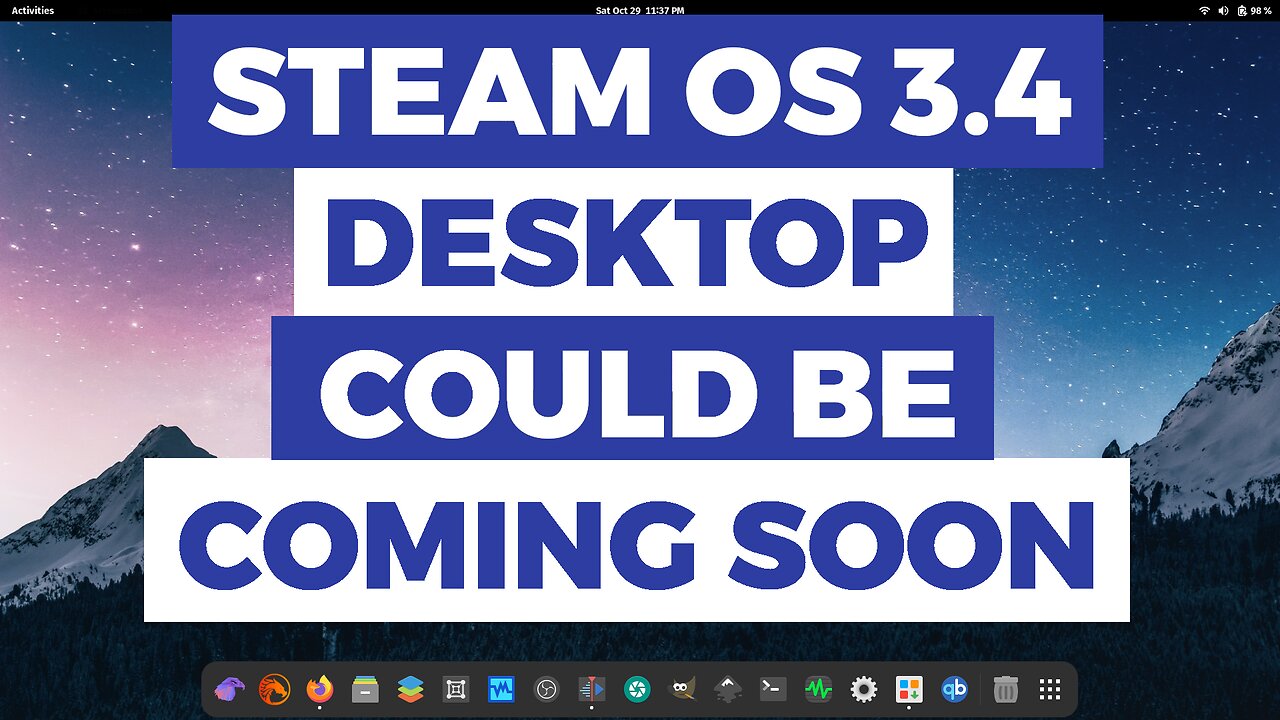
Task: Open the green pulse system monitor
Action: tap(819, 689)
